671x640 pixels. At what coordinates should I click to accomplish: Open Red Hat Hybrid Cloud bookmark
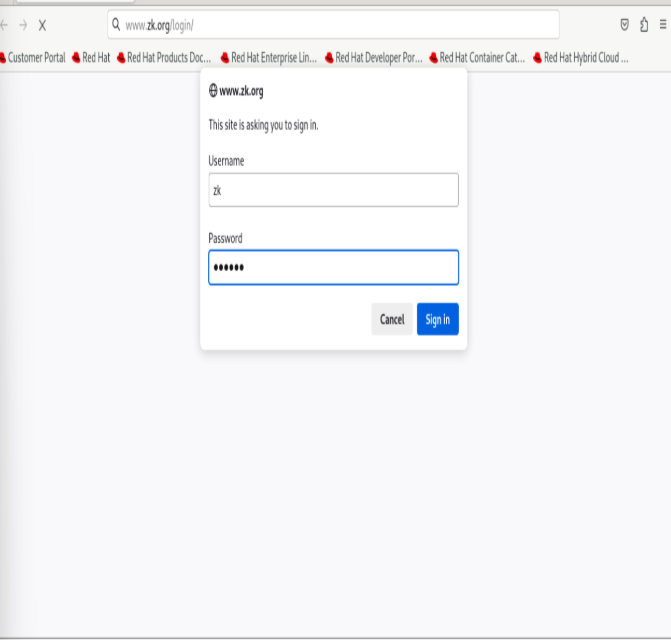(x=581, y=57)
